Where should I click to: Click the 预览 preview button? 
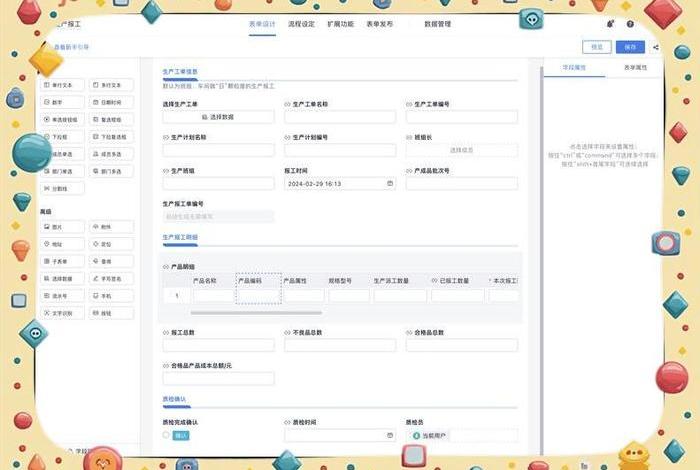point(597,47)
